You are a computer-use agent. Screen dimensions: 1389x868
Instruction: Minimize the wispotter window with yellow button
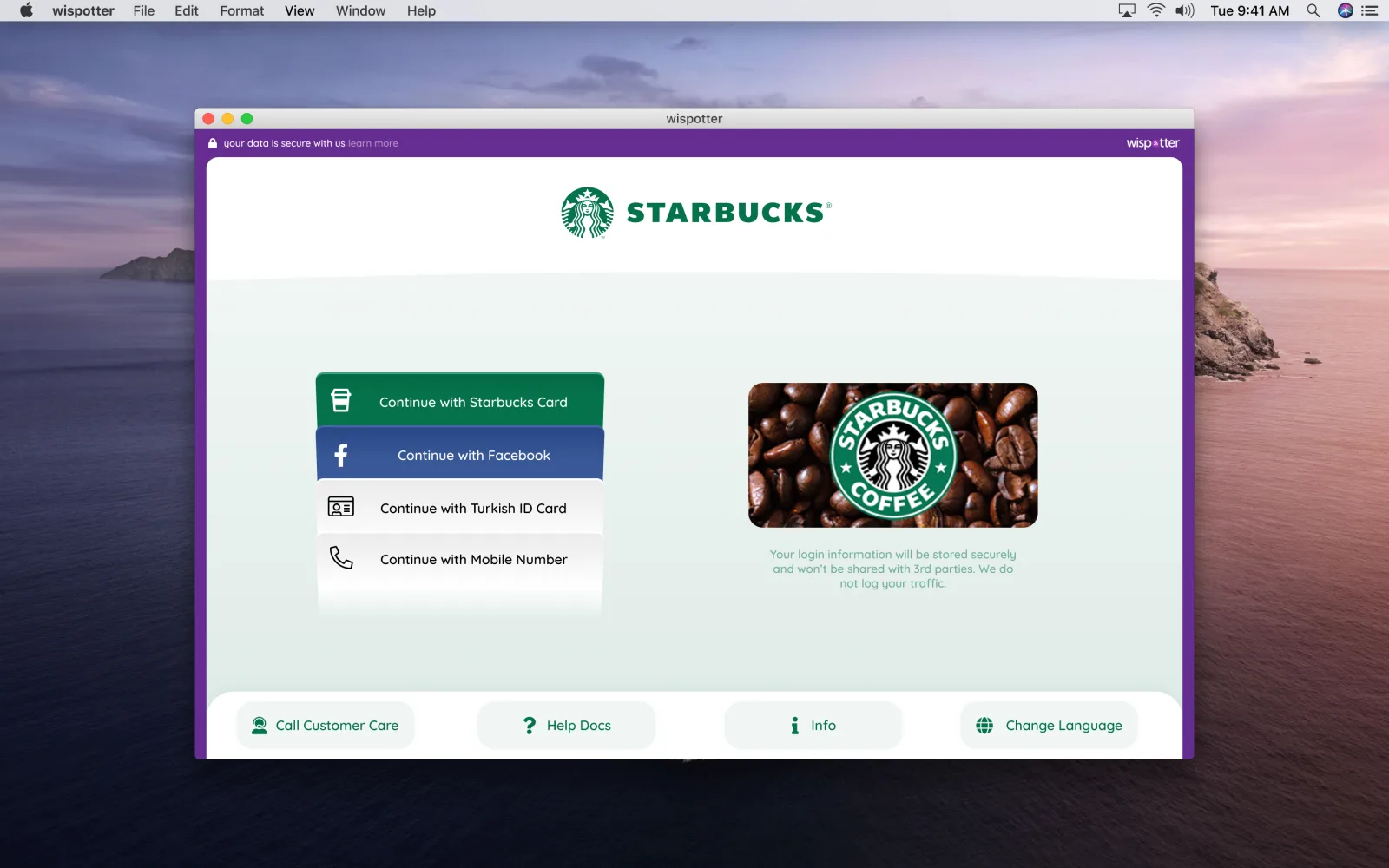pos(227,119)
